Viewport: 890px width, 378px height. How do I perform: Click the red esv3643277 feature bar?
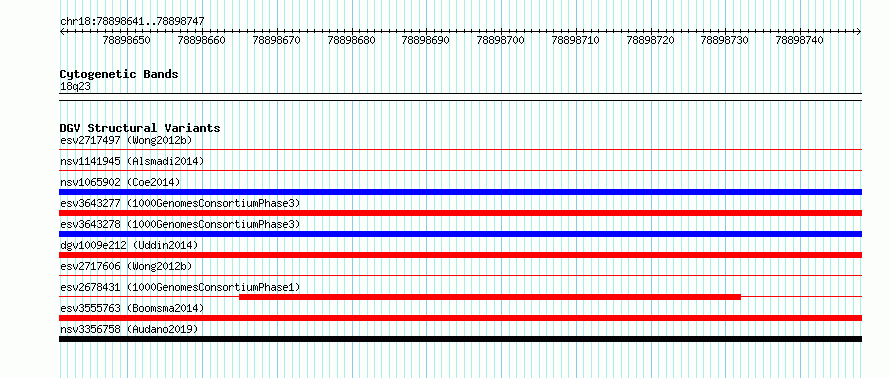coord(460,213)
